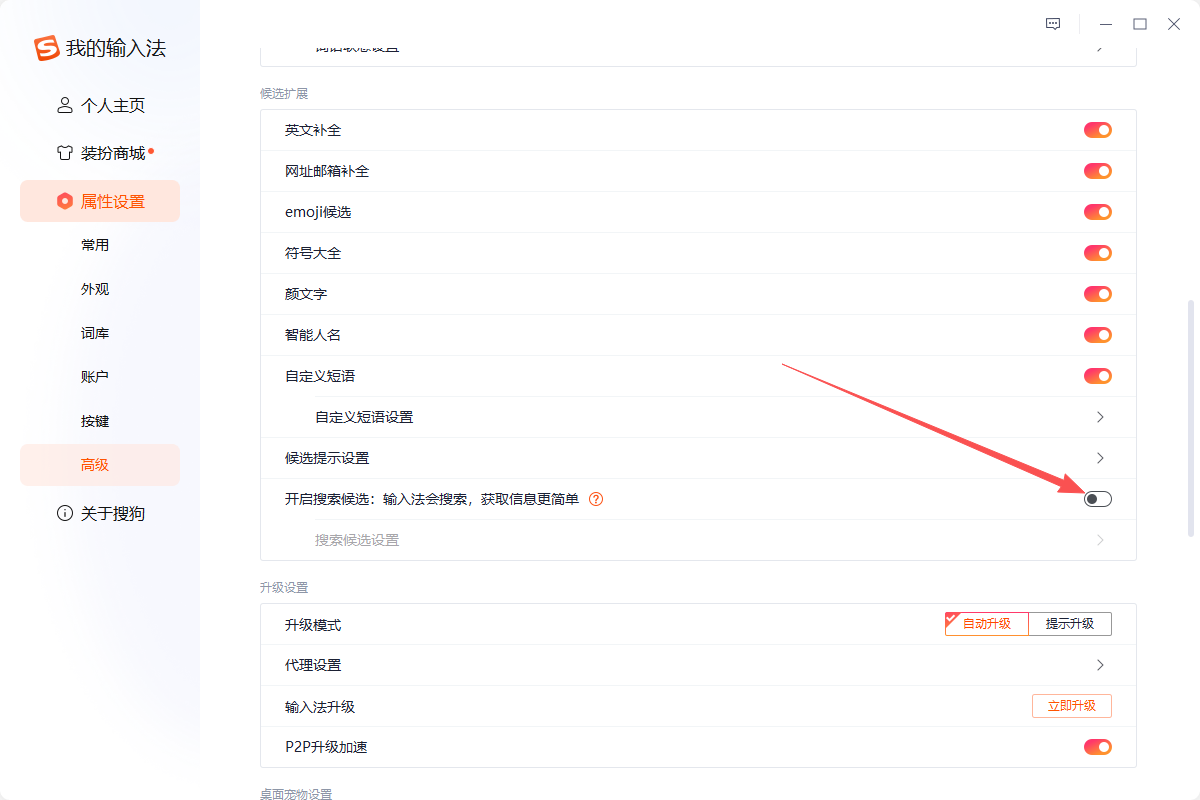This screenshot has height=800, width=1200.
Task: Open the feedback message icon
Action: pos(1053,24)
